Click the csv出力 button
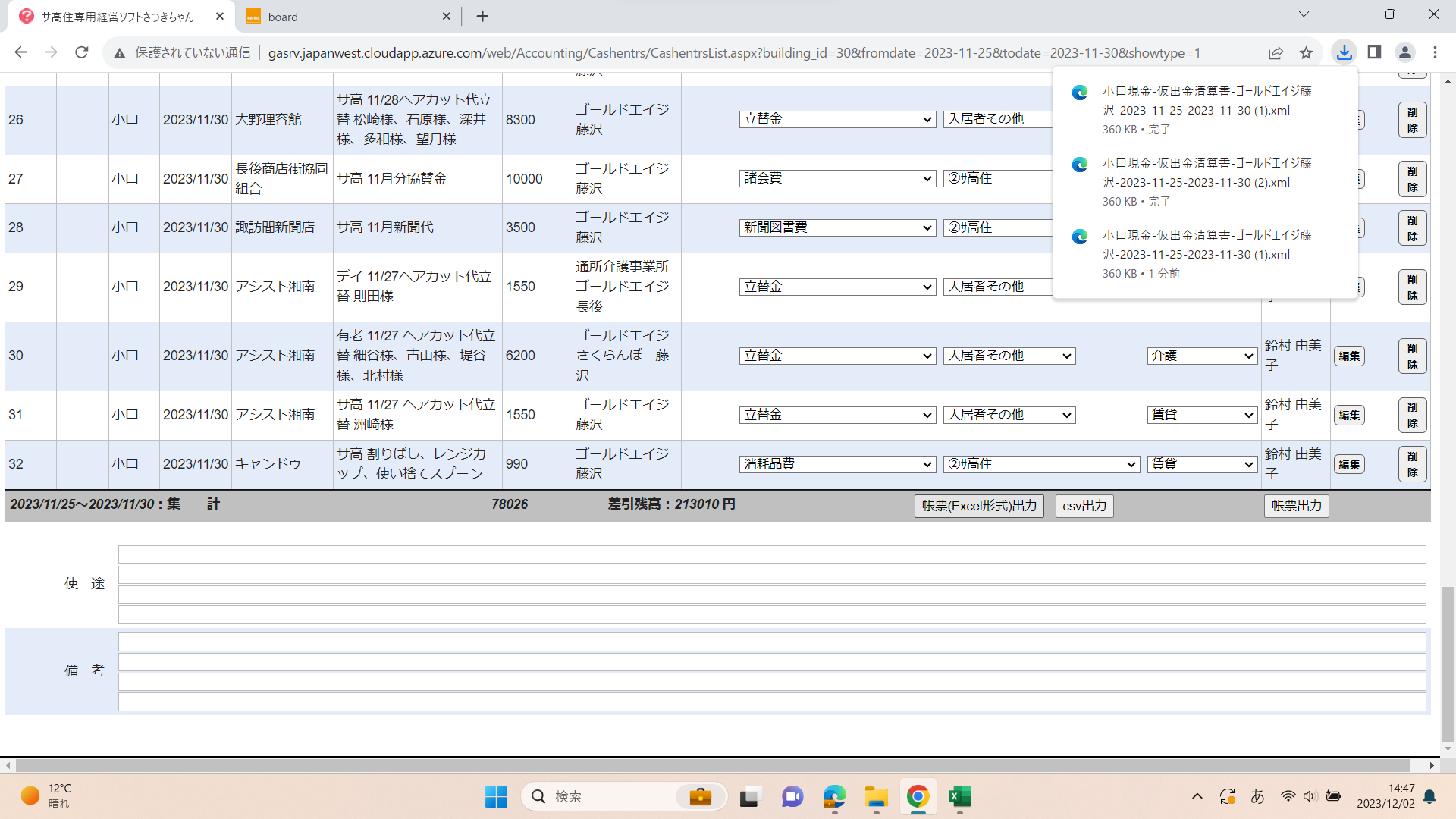 pos(1084,506)
